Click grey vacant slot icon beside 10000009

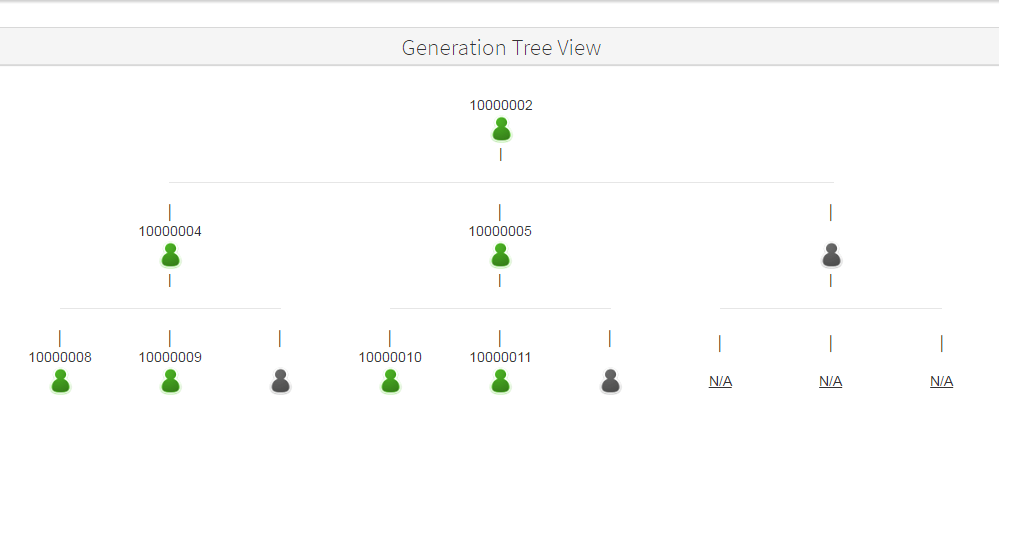[280, 381]
